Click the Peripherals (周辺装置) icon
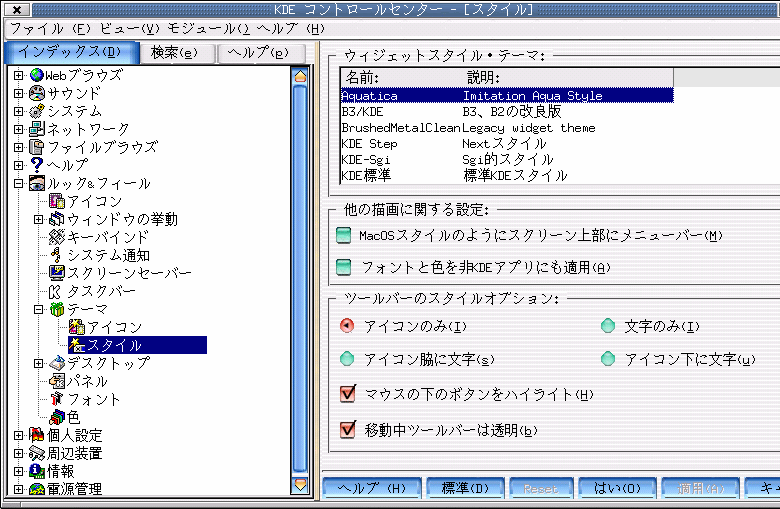 point(37,453)
